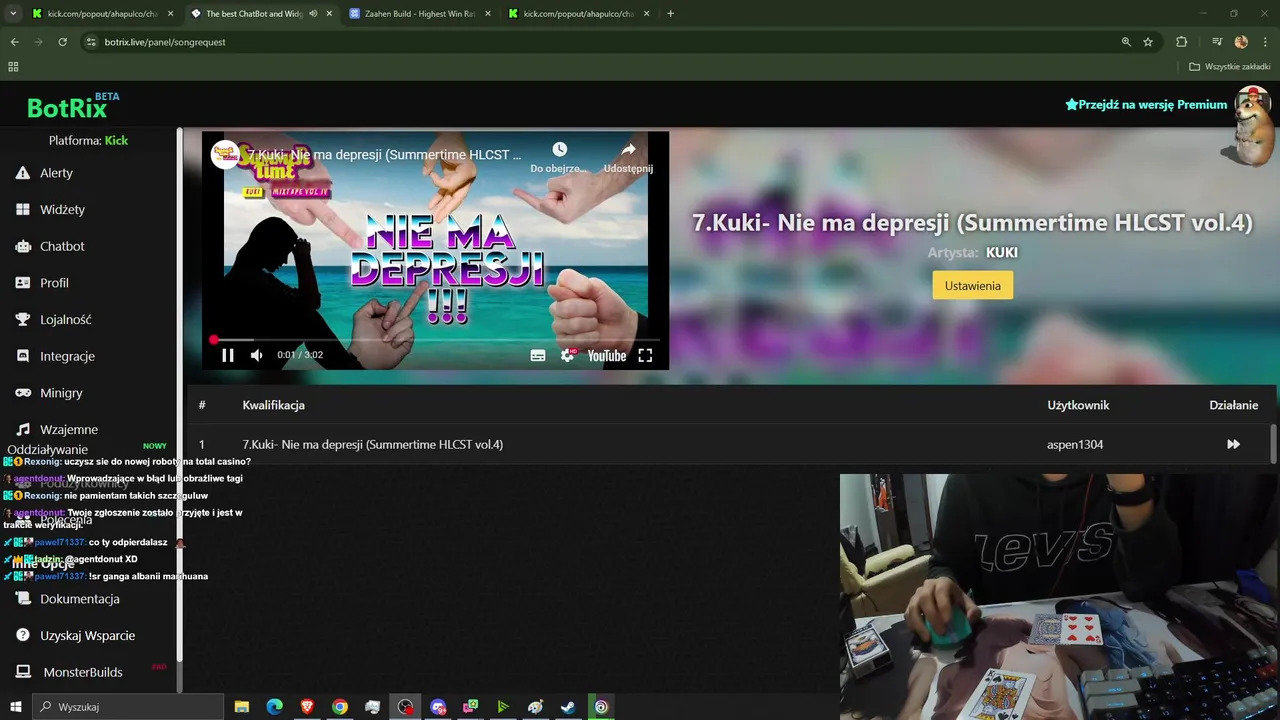Open Steam from the taskbar
This screenshot has width=1280, height=720.
(x=568, y=707)
